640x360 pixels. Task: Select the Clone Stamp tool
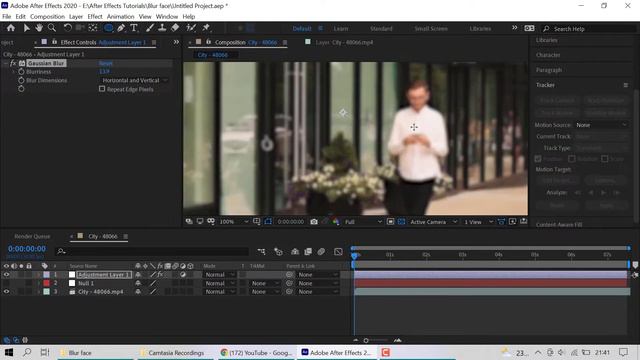(x=162, y=28)
